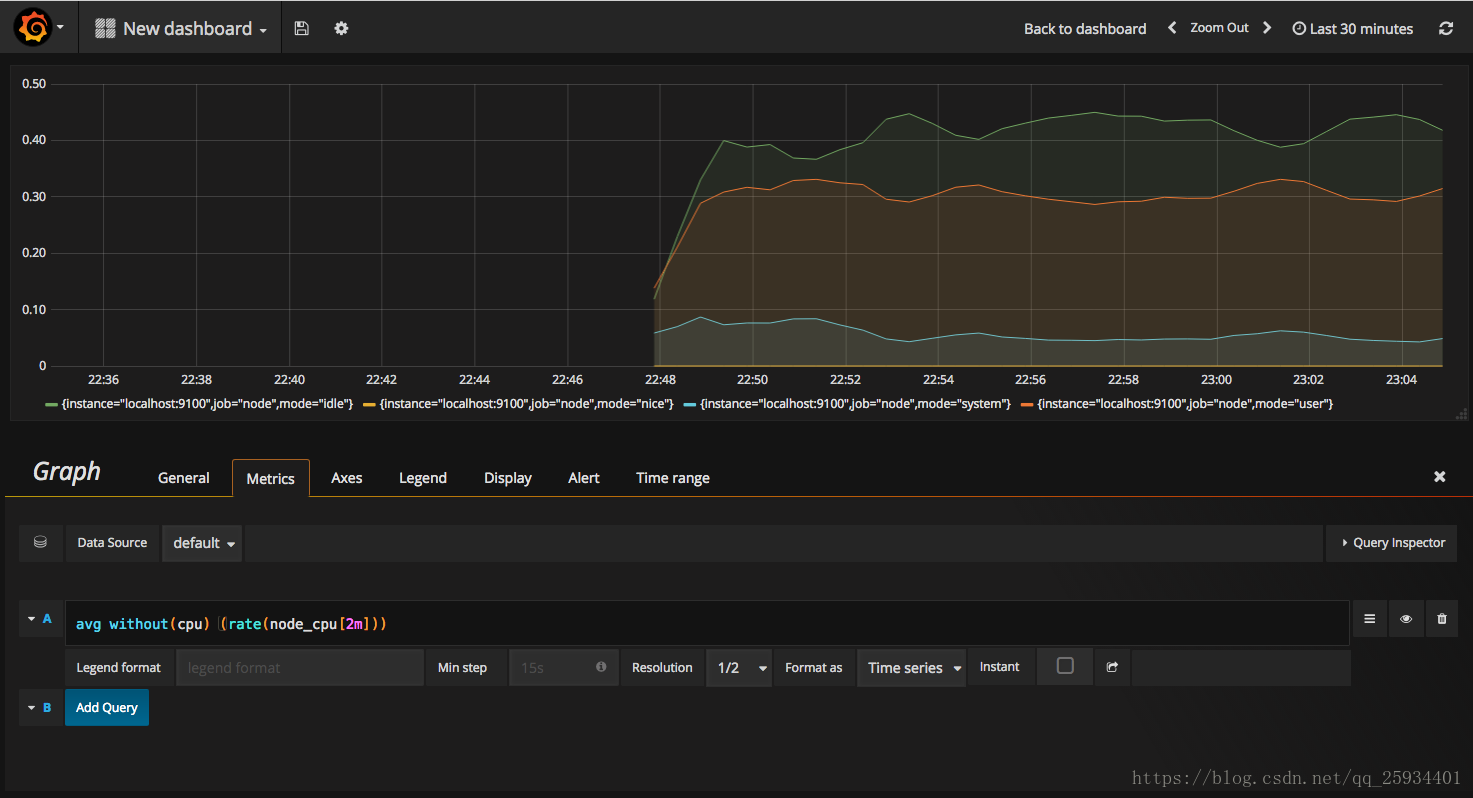The image size is (1473, 798).
Task: Click Back to dashboard link
Action: click(1085, 28)
